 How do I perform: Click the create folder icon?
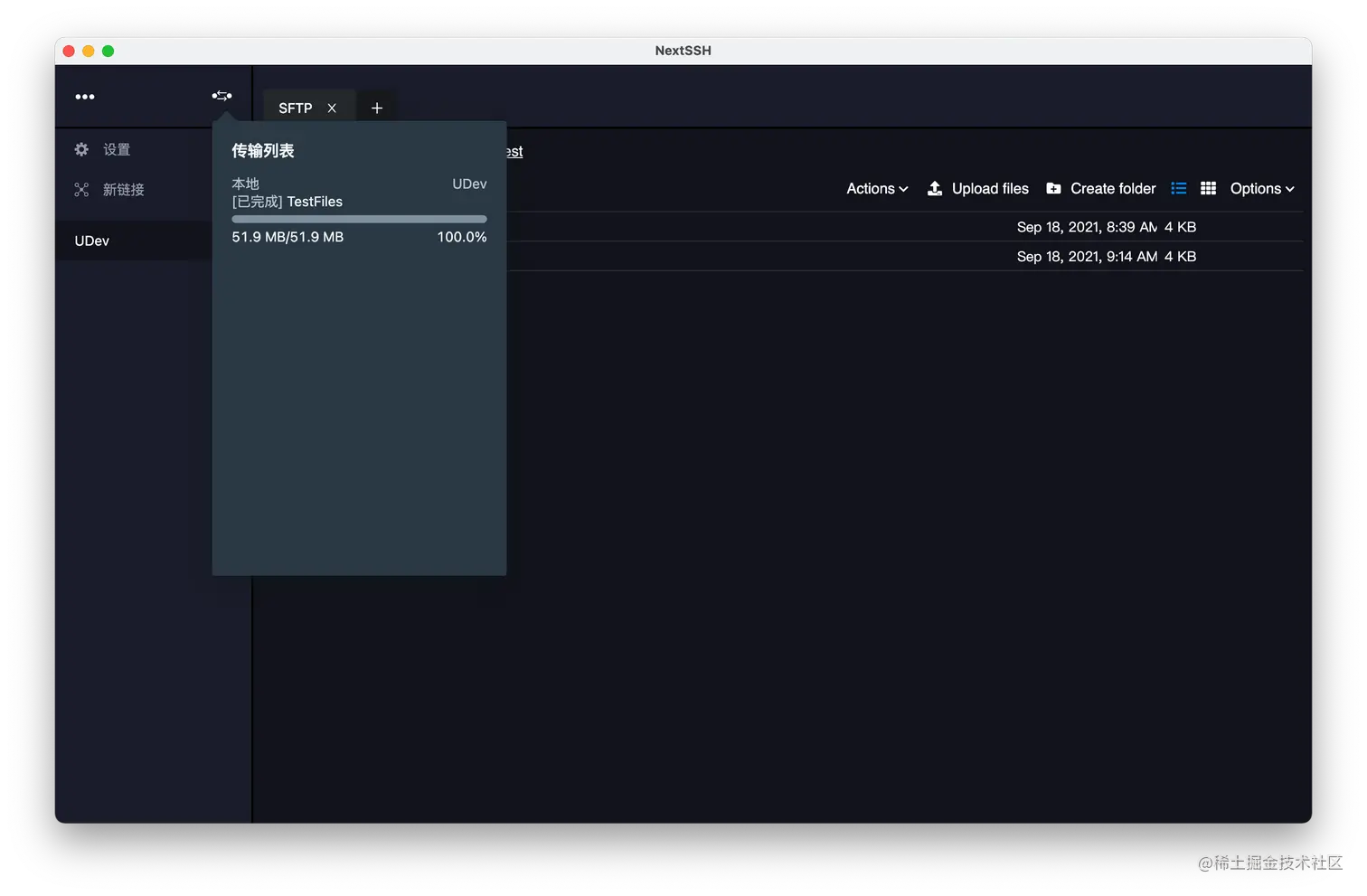click(1053, 188)
